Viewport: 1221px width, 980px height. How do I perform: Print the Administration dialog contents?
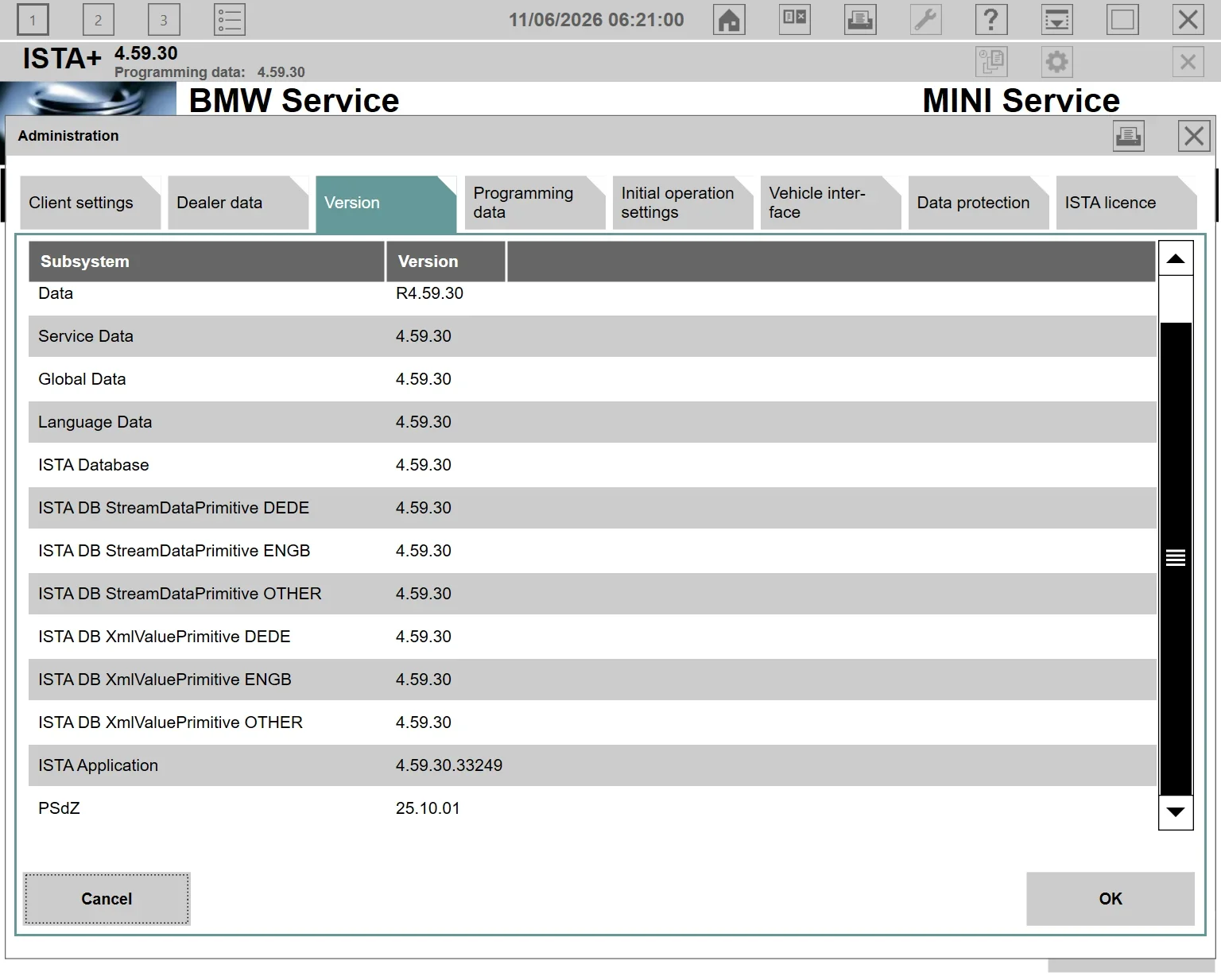[1128, 137]
